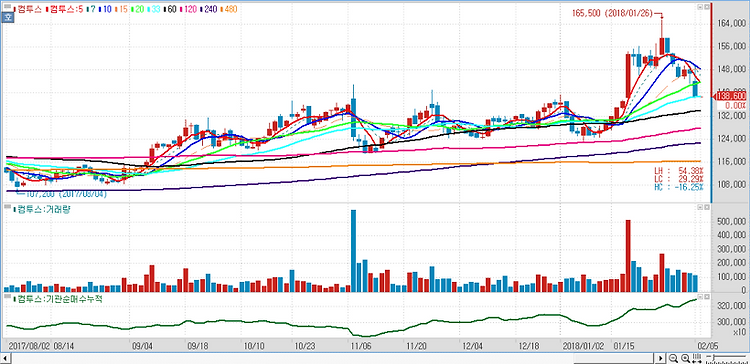Click the bar spacing adjust icon
The height and width of the screenshot is (364, 750).
pos(697,358)
